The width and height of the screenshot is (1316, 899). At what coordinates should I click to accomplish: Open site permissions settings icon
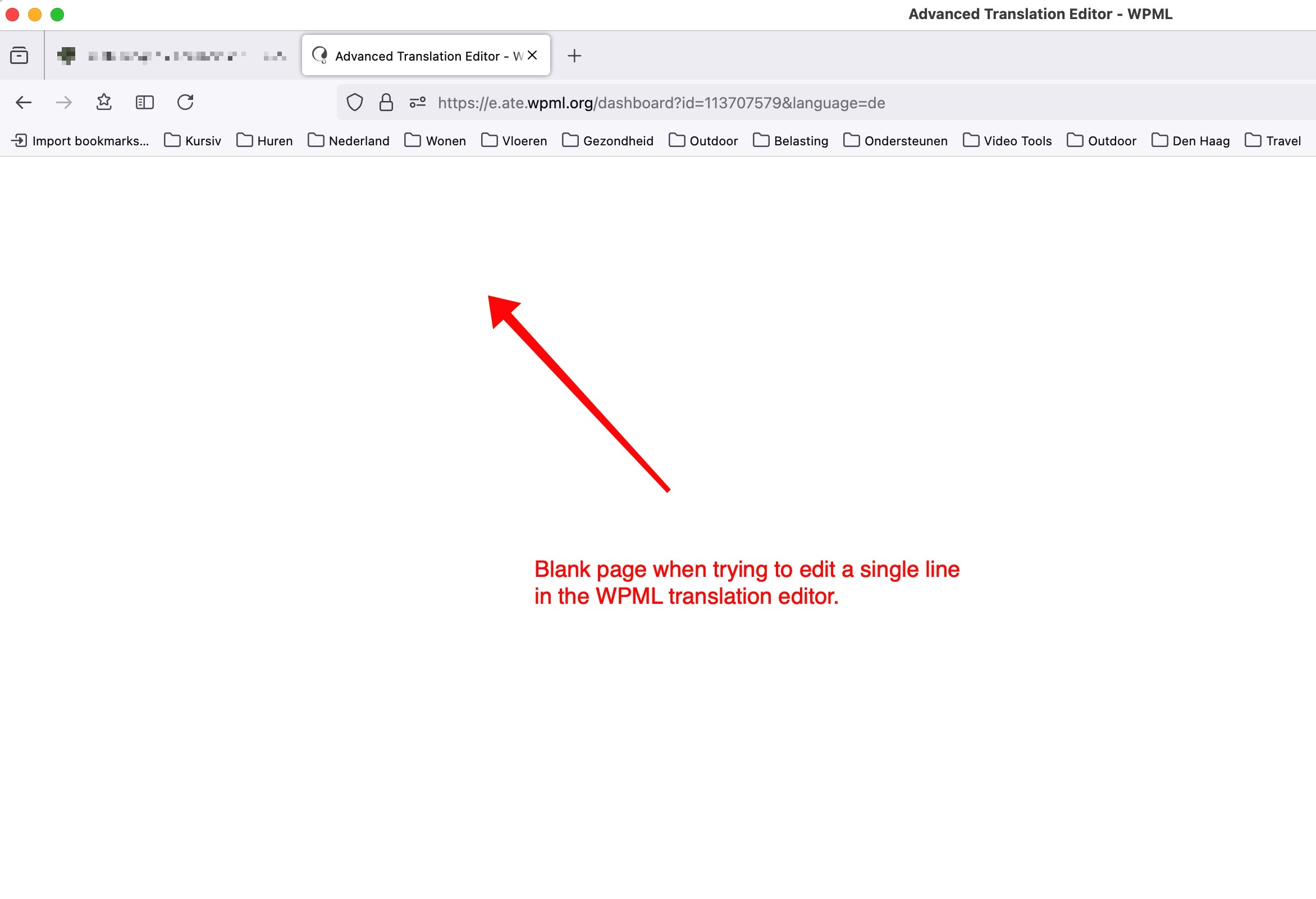tap(418, 103)
